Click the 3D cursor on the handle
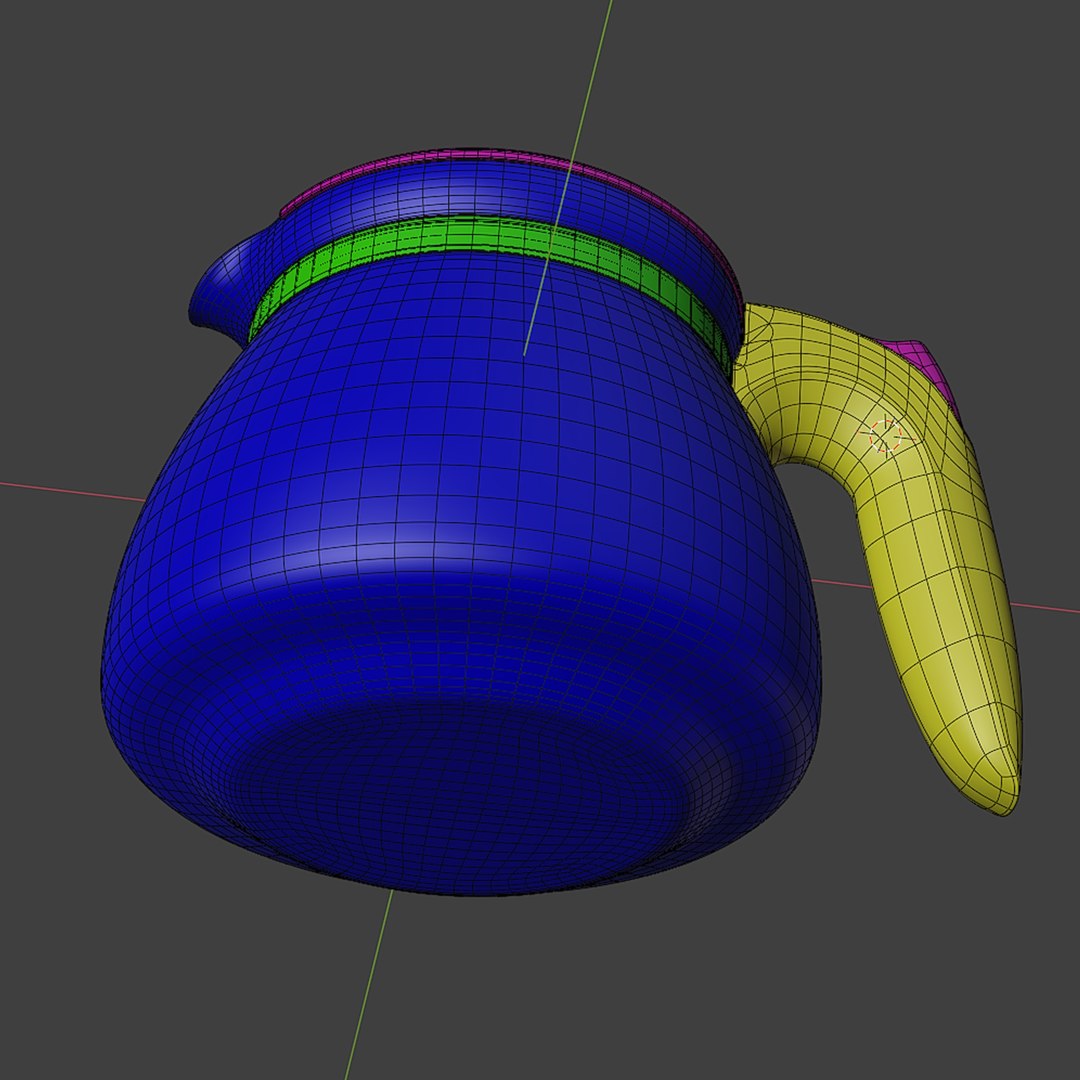1080x1080 pixels. [885, 436]
